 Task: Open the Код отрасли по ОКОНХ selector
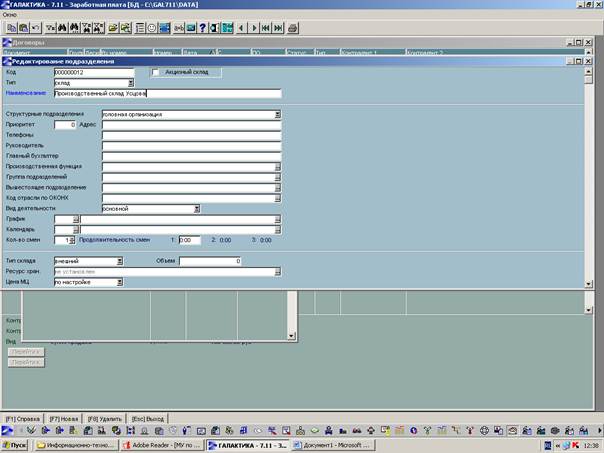tap(278, 198)
